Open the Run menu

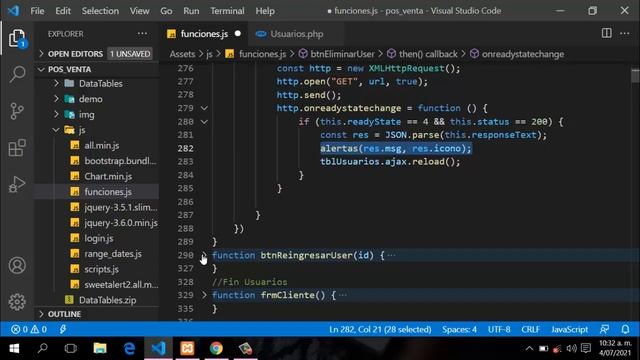[x=191, y=11]
